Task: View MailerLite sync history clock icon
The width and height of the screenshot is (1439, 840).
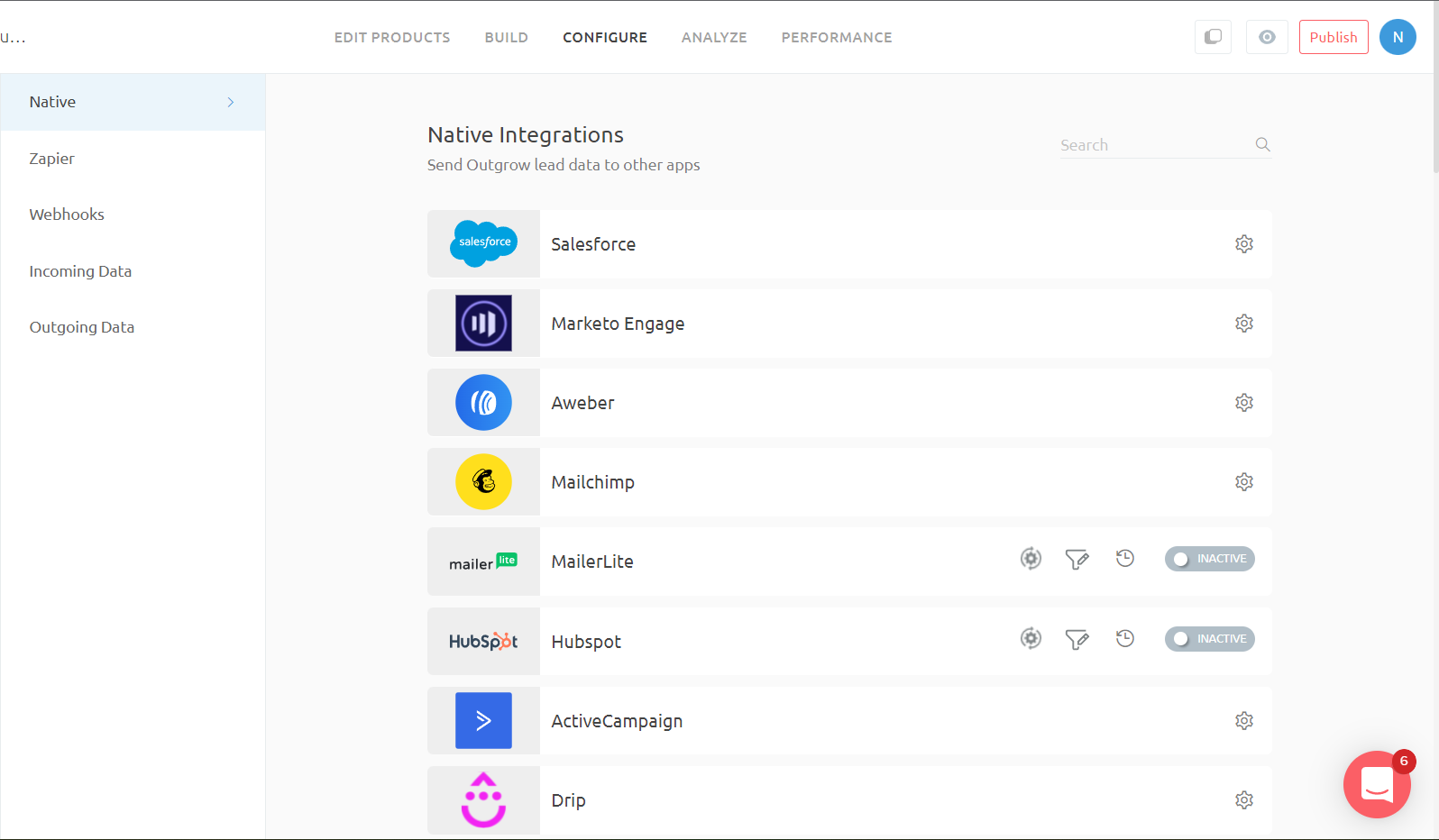Action: pyautogui.click(x=1124, y=559)
